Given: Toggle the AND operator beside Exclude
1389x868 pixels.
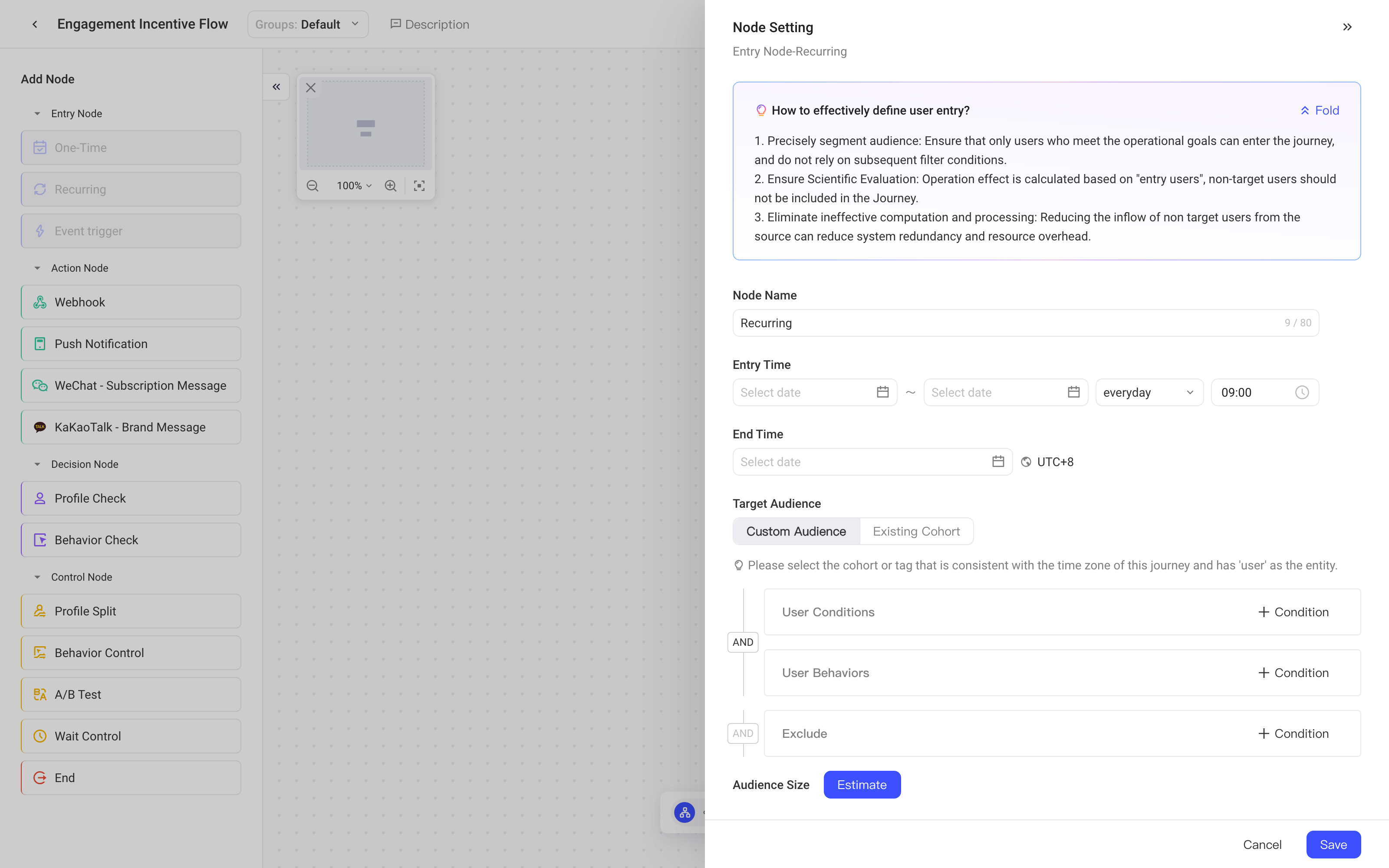Looking at the screenshot, I should pyautogui.click(x=743, y=733).
